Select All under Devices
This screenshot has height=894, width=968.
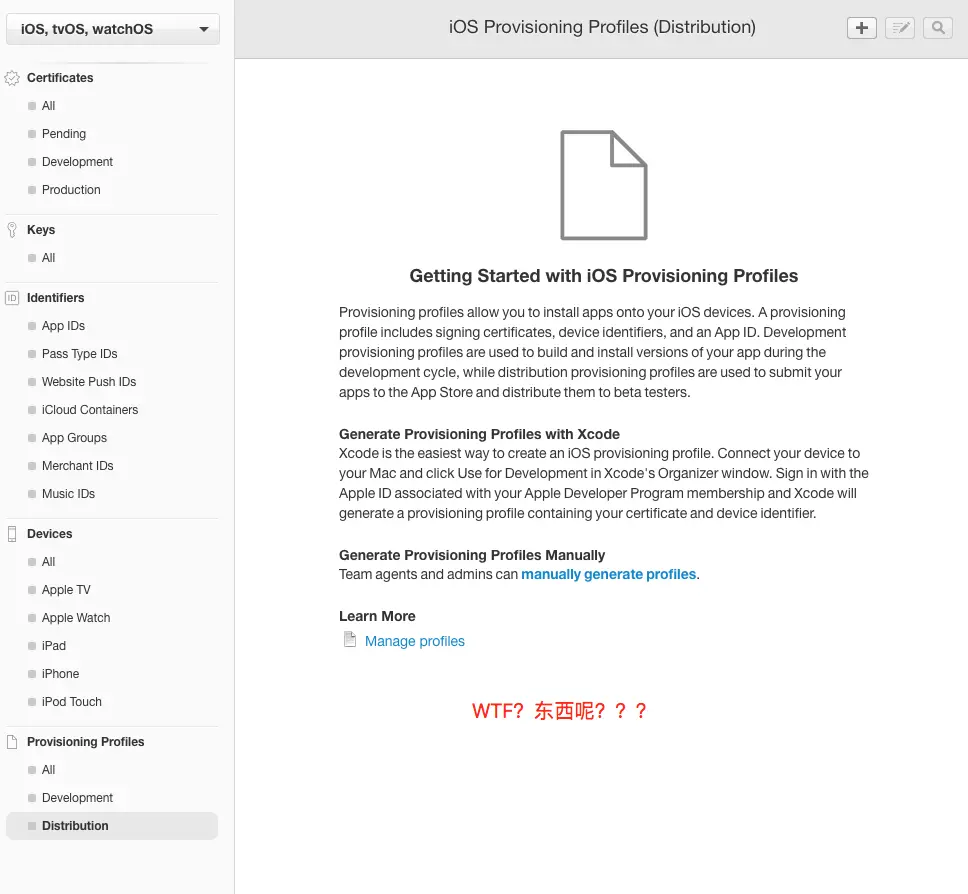click(48, 562)
